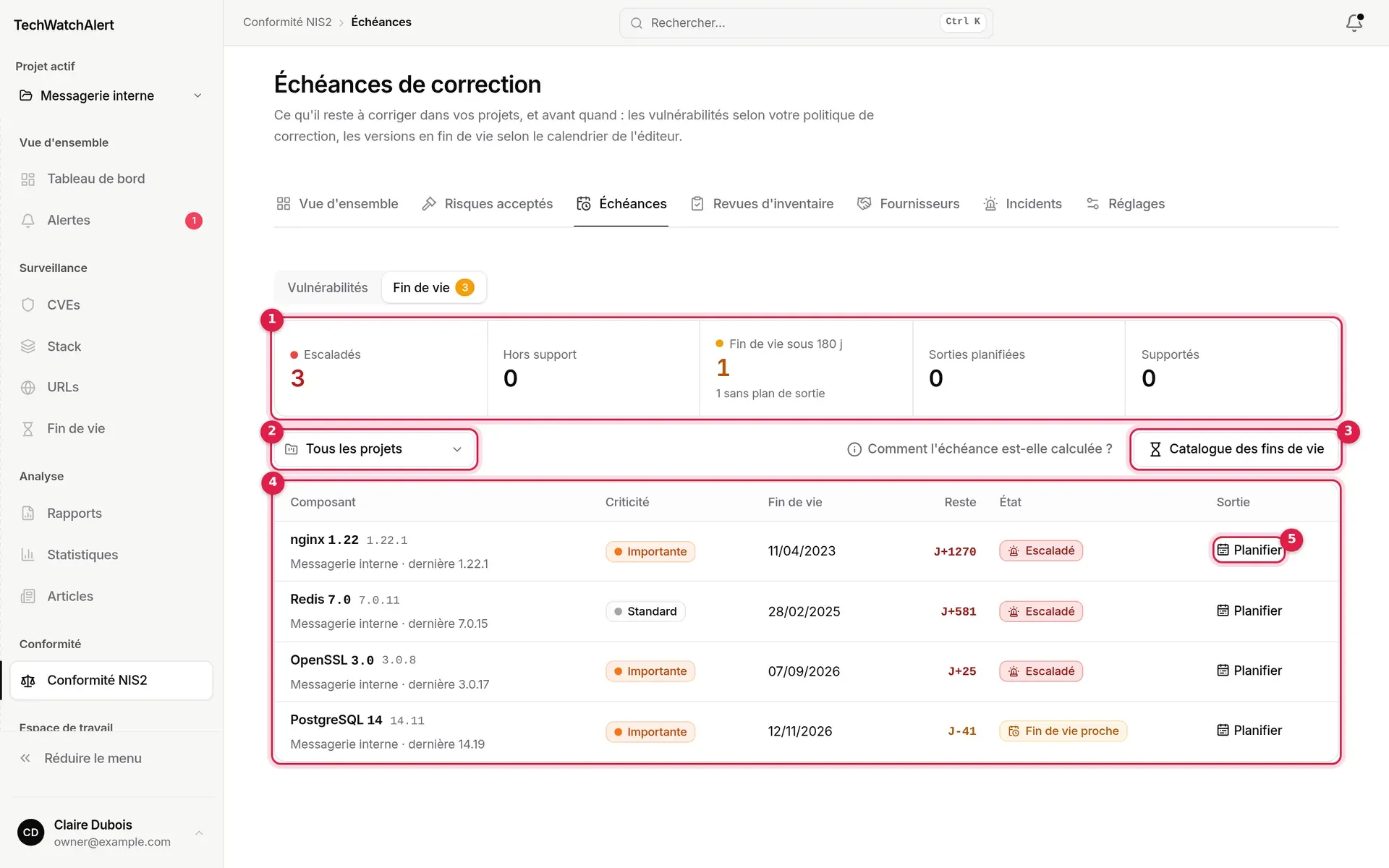Click the search magnifier icon
The height and width of the screenshot is (868, 1389).
click(x=636, y=23)
